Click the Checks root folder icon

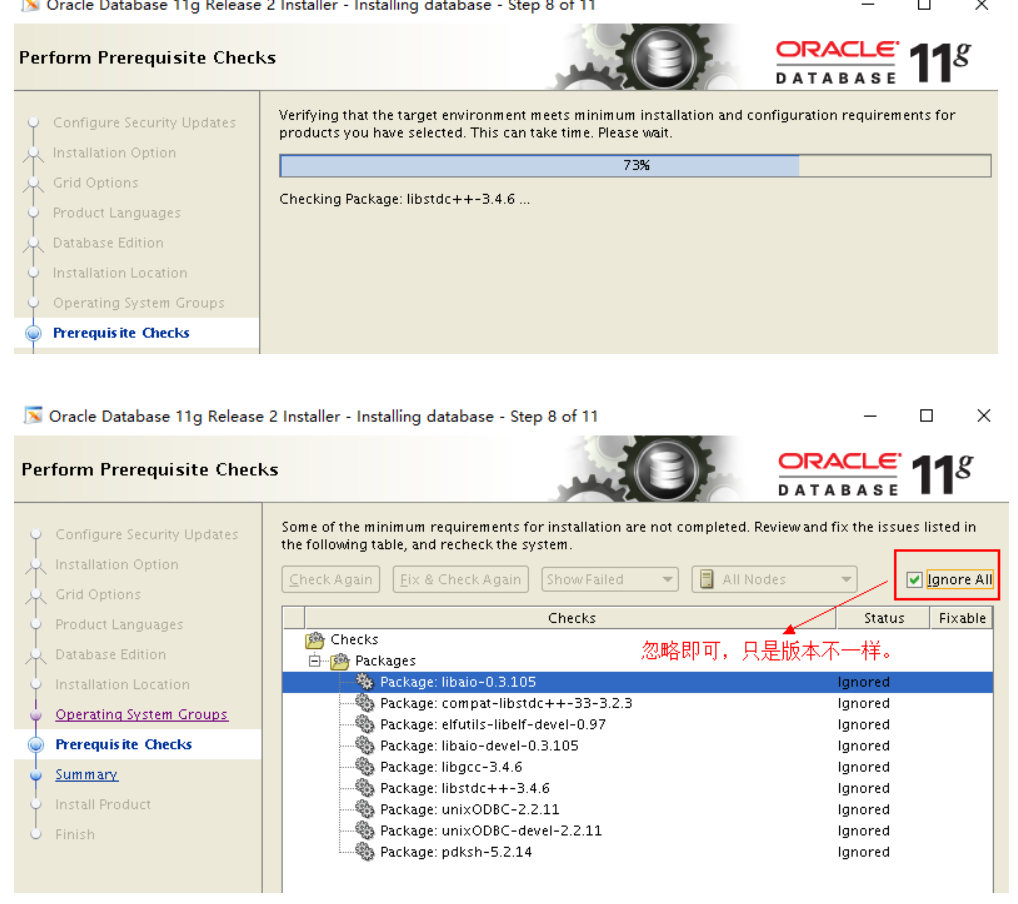(315, 640)
